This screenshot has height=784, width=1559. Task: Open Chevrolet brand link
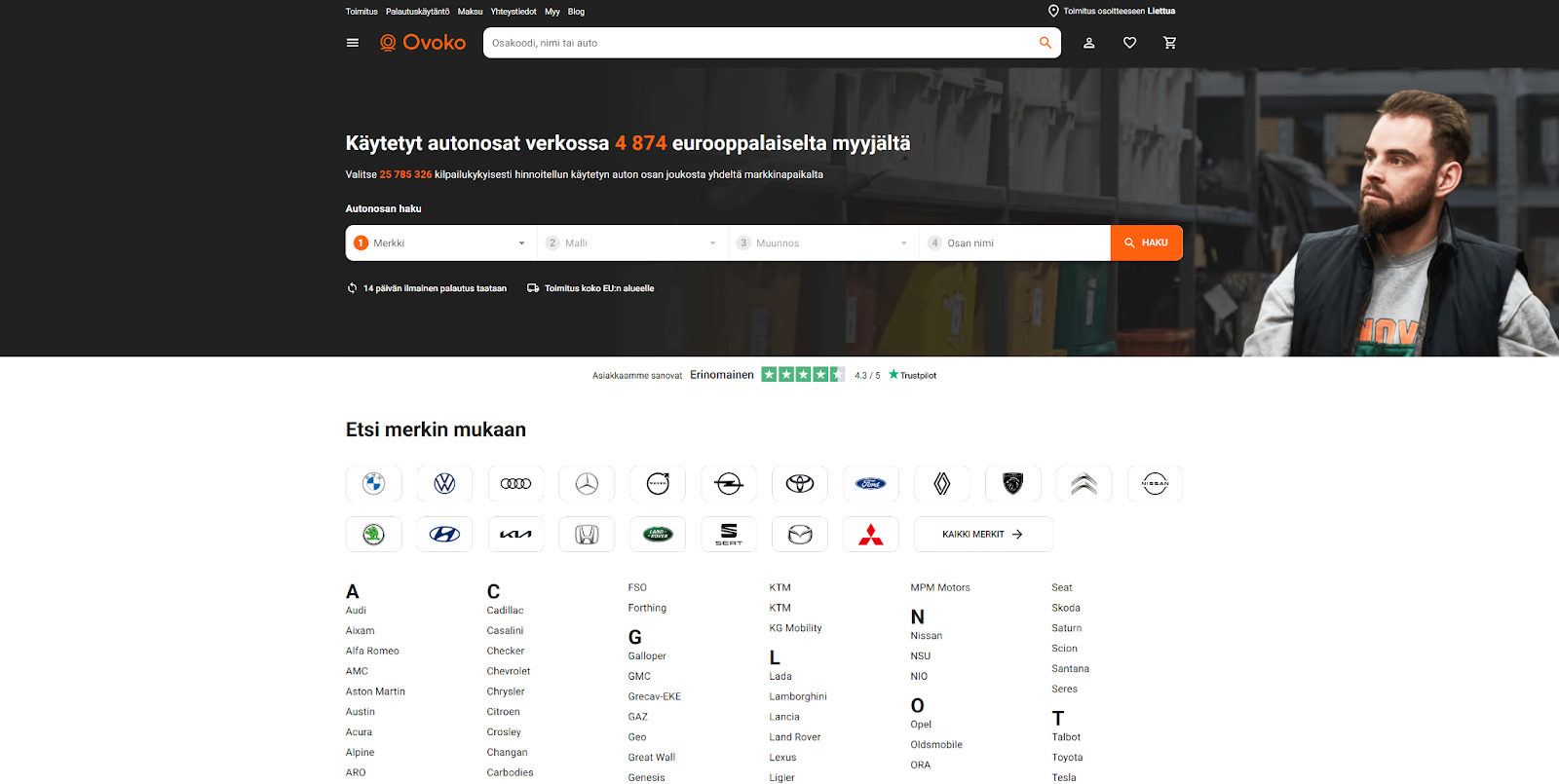coord(509,671)
